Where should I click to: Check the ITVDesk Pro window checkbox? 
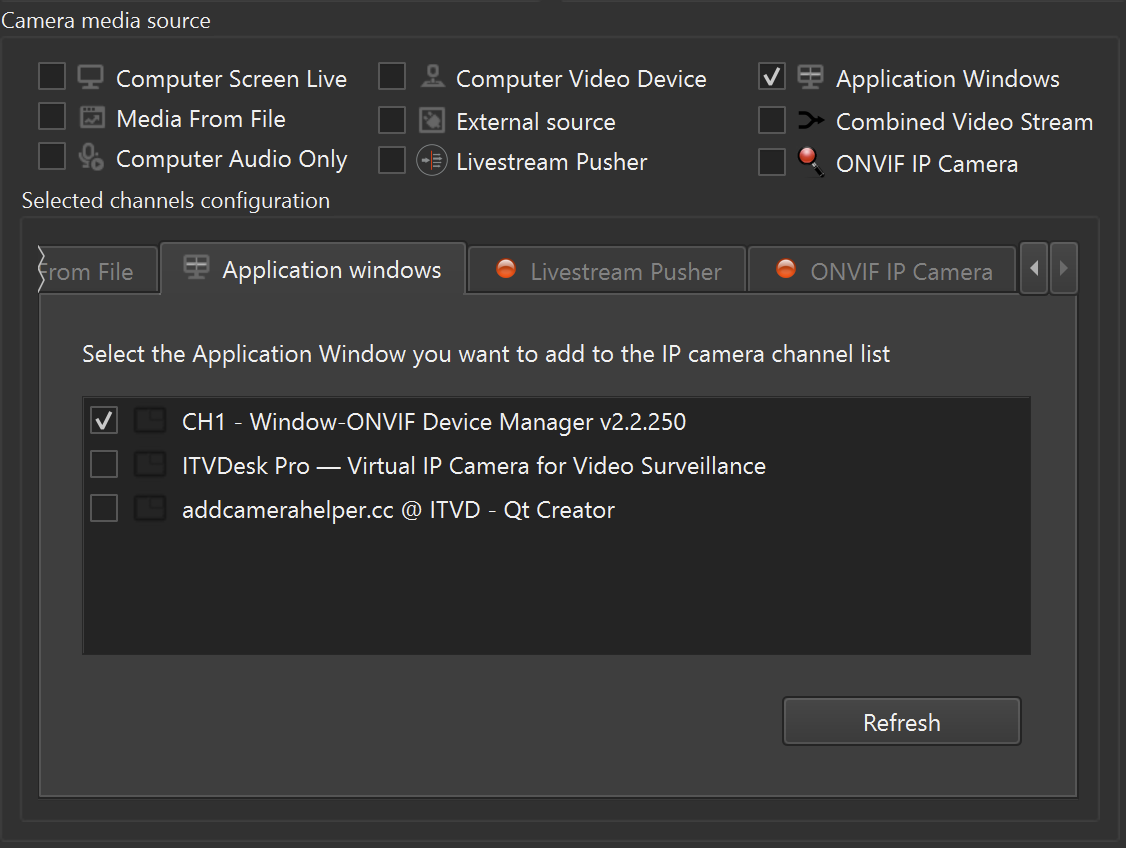pos(104,465)
